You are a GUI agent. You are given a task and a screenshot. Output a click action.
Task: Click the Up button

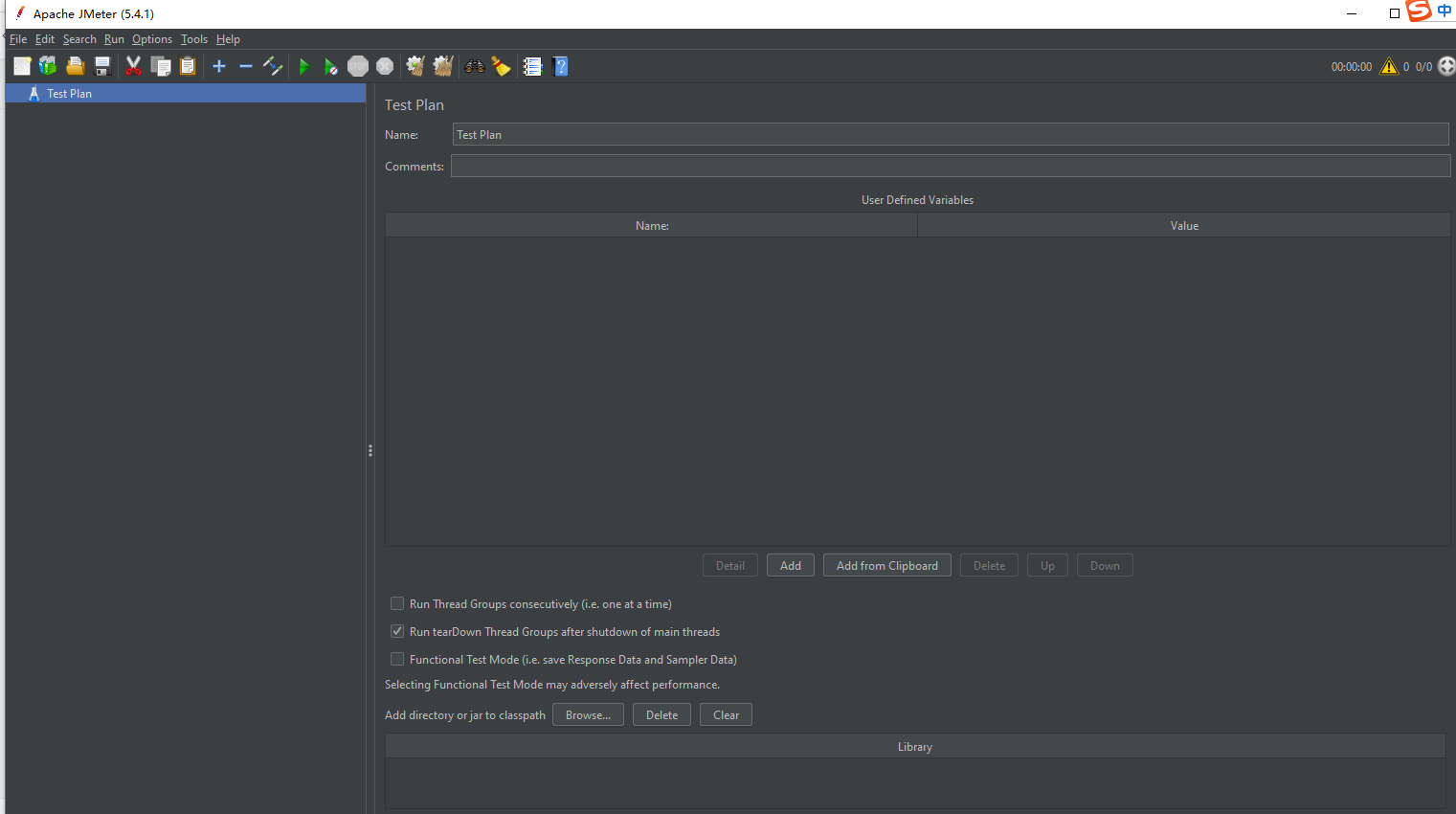[1047, 566]
